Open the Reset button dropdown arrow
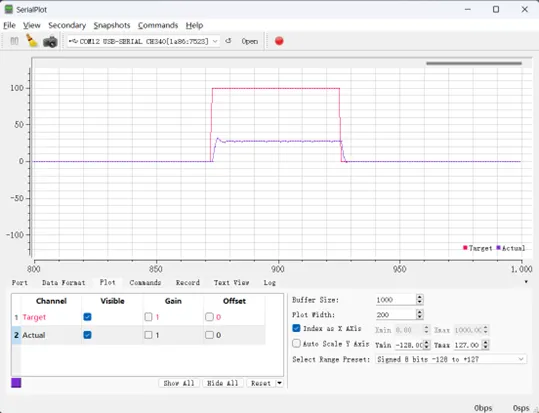 pos(279,383)
